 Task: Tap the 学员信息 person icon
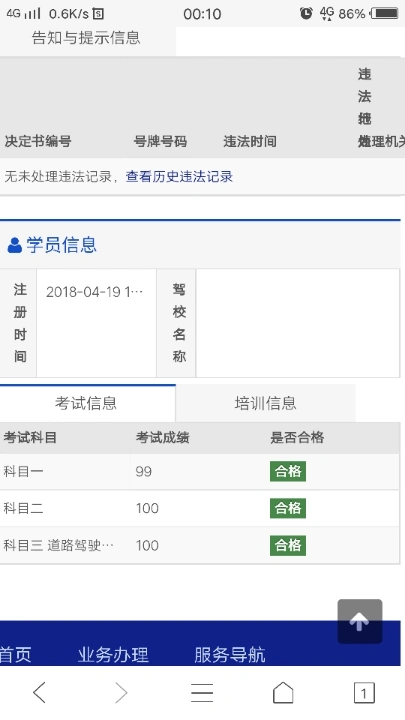15,245
